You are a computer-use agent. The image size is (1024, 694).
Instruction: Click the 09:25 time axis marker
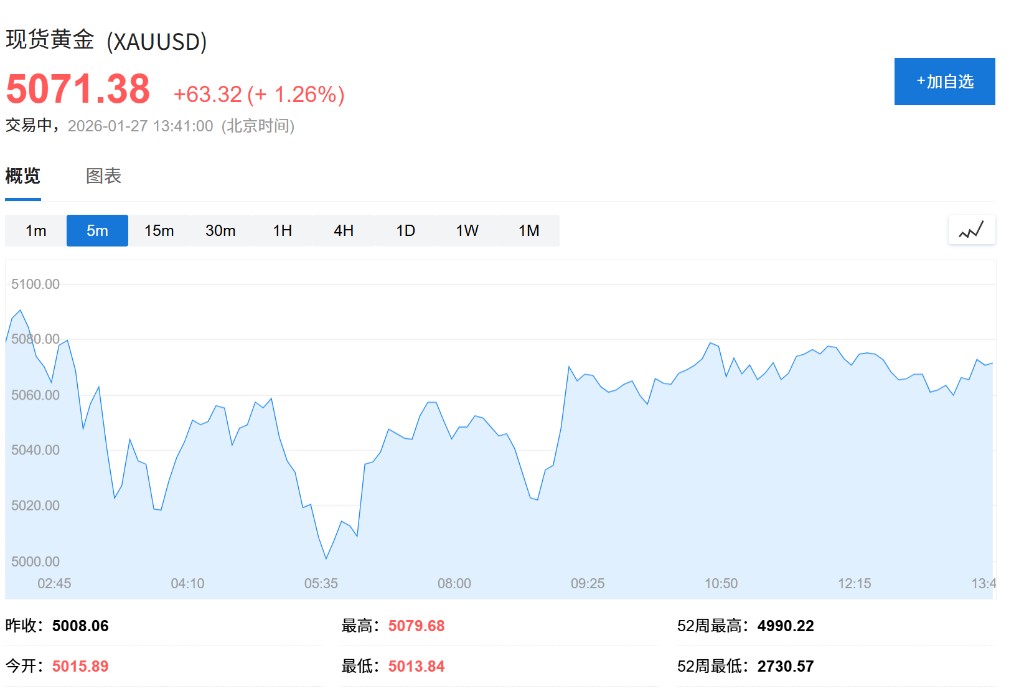click(x=587, y=583)
